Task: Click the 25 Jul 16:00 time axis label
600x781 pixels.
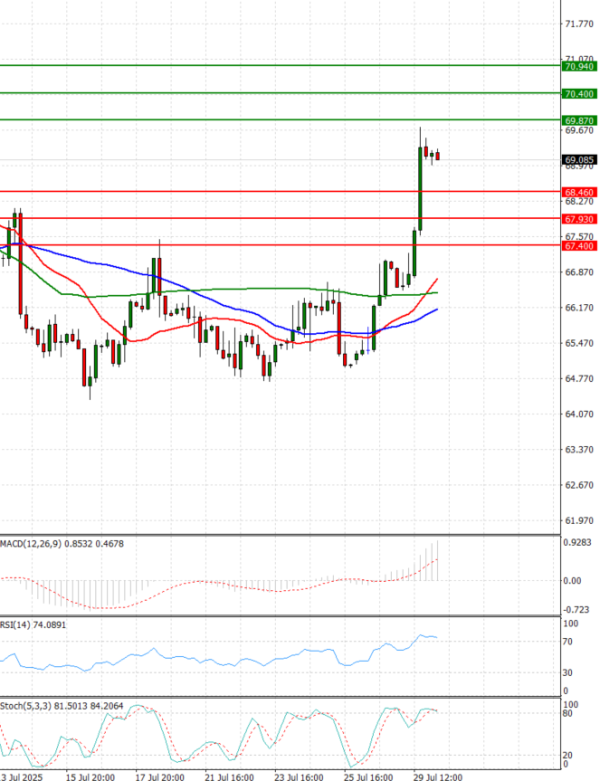Action: click(x=368, y=777)
